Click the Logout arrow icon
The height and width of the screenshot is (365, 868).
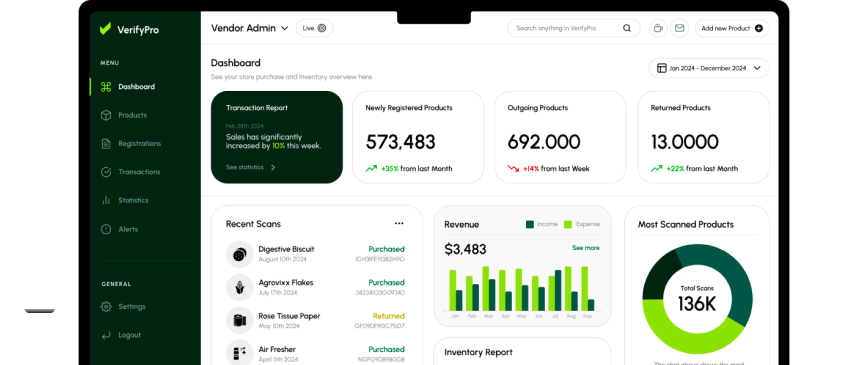pos(106,335)
